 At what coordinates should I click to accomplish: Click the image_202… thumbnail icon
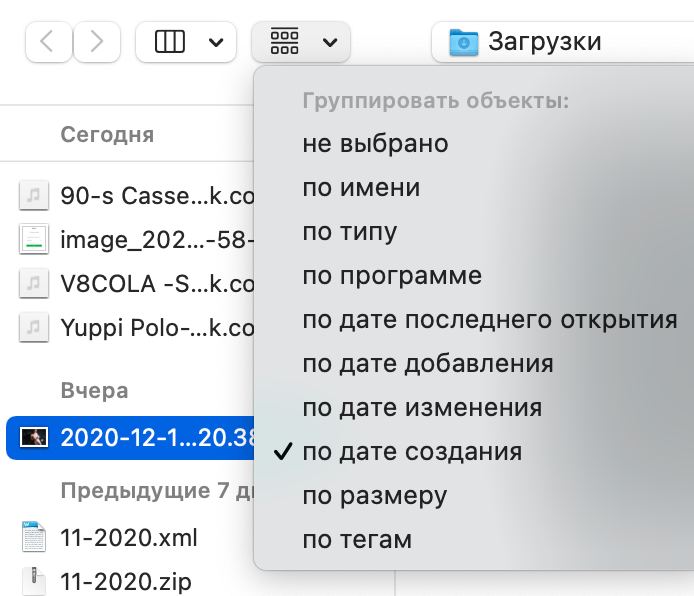(34, 239)
